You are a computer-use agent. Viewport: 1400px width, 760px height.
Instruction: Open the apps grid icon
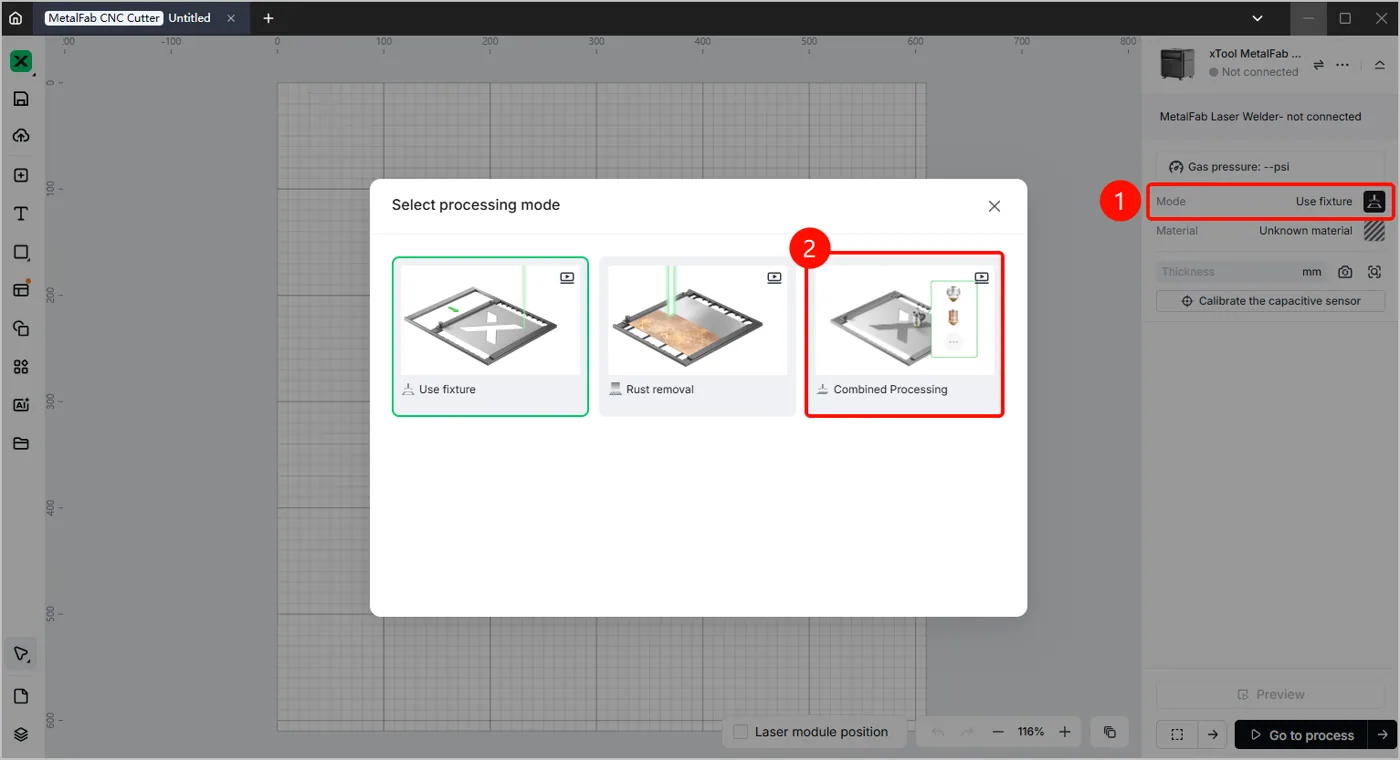coord(21,367)
